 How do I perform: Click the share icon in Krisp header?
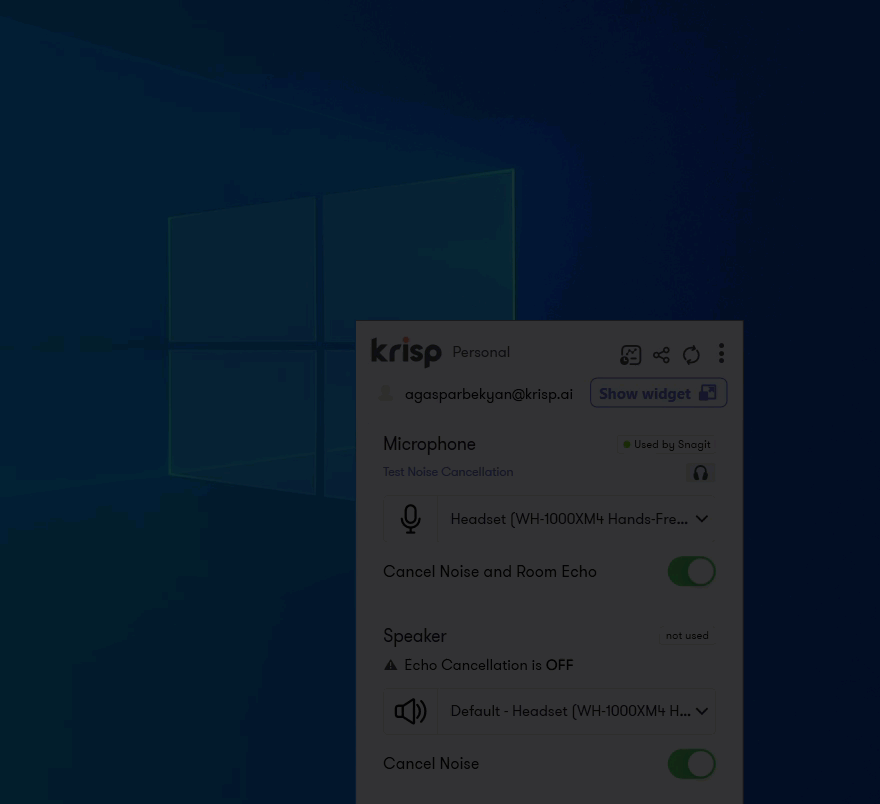click(661, 355)
